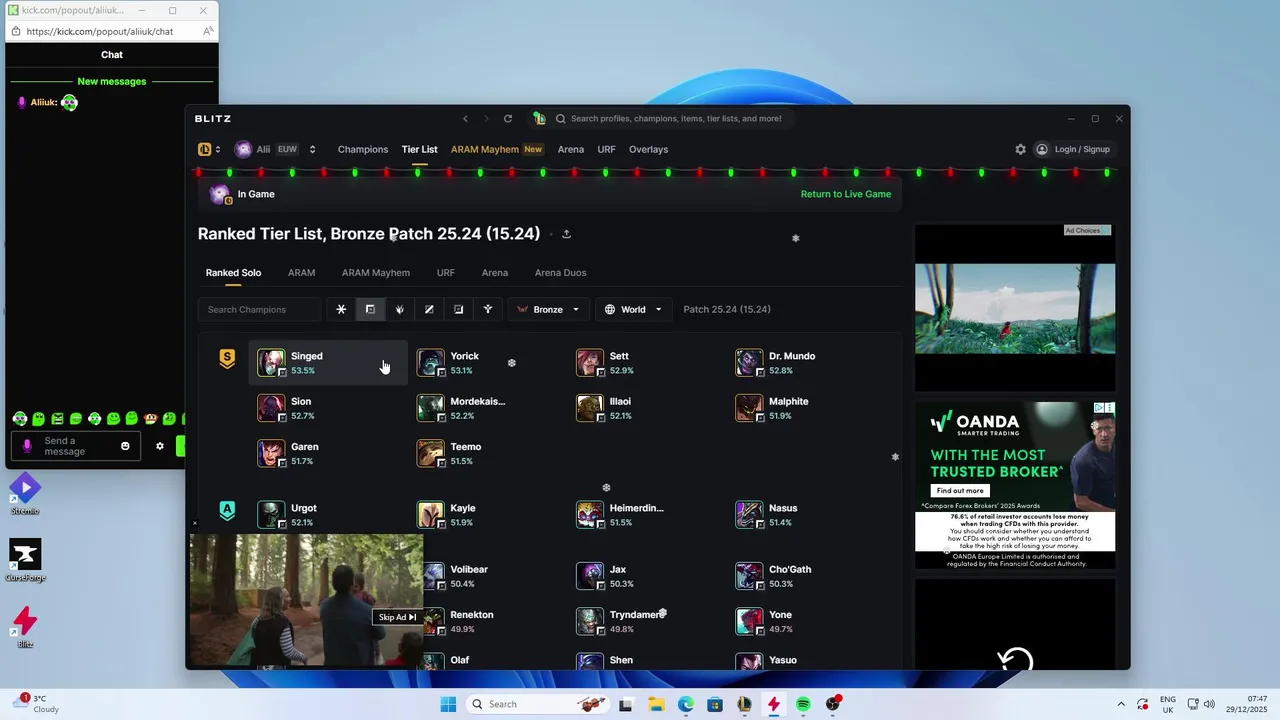Click the Aliiuk username in Kick chat

[x=43, y=102]
